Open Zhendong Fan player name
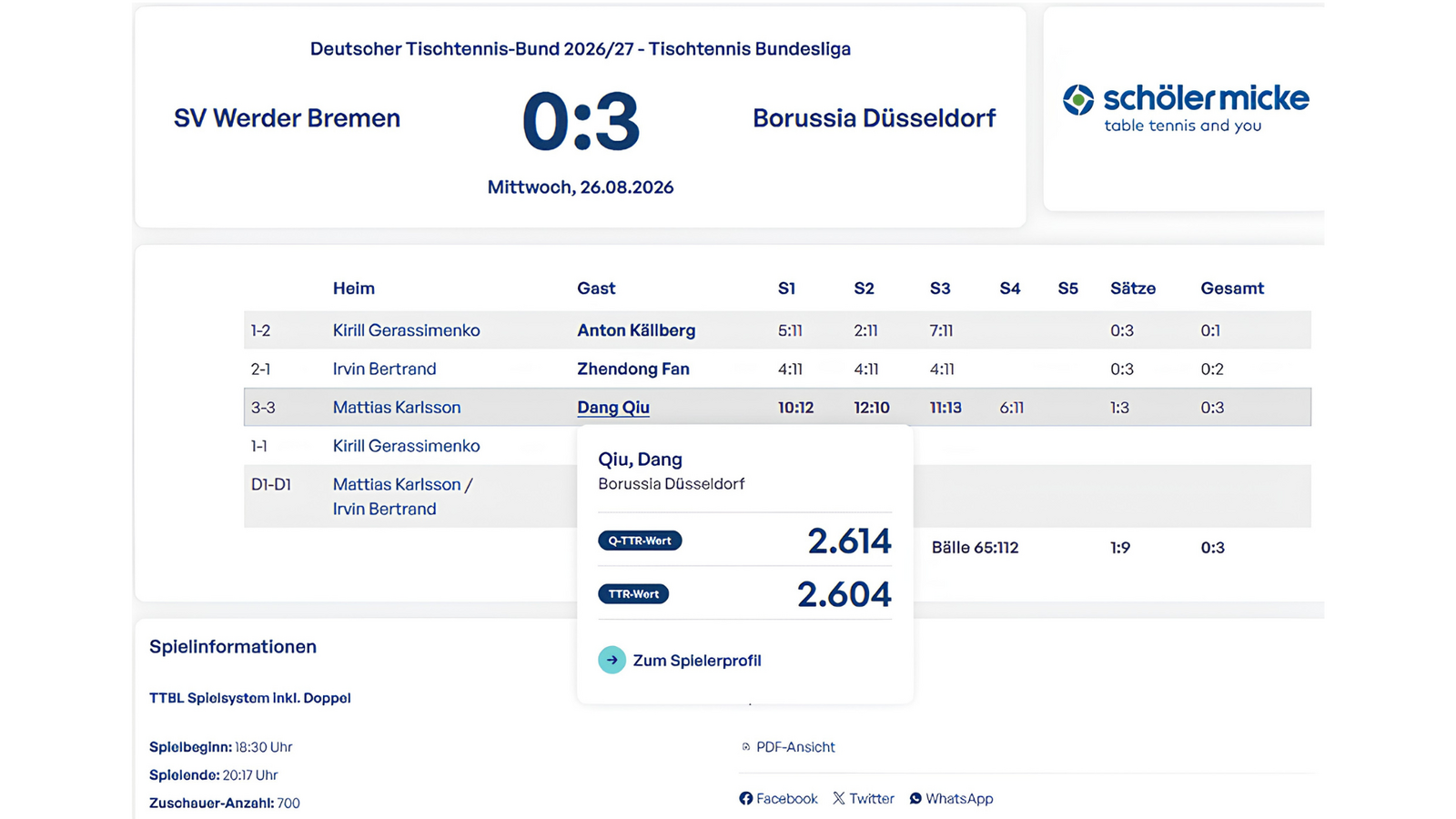The width and height of the screenshot is (1456, 819). click(x=633, y=369)
